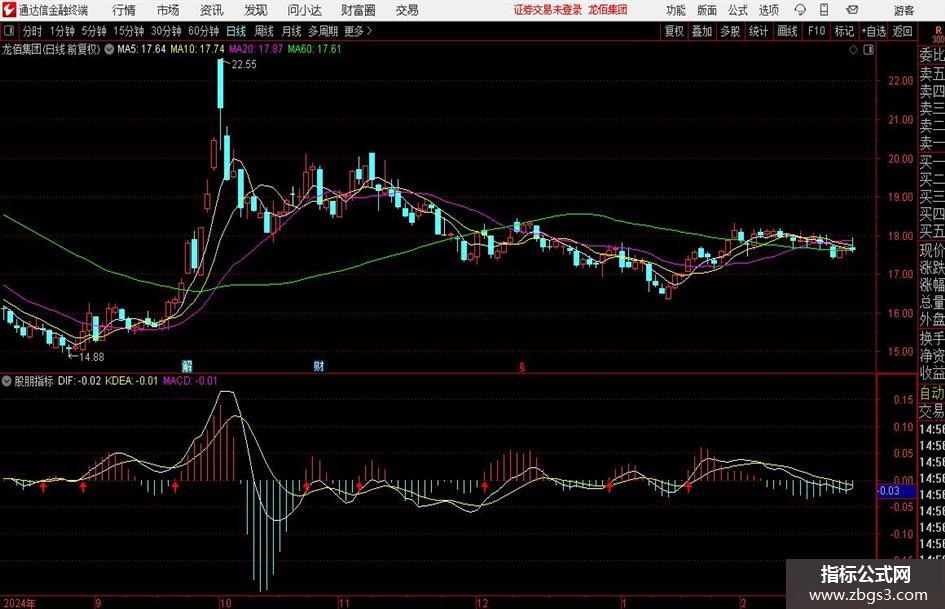Click the 龙佰集团 stock name in title bar
This screenshot has width=945, height=609.
[608, 10]
